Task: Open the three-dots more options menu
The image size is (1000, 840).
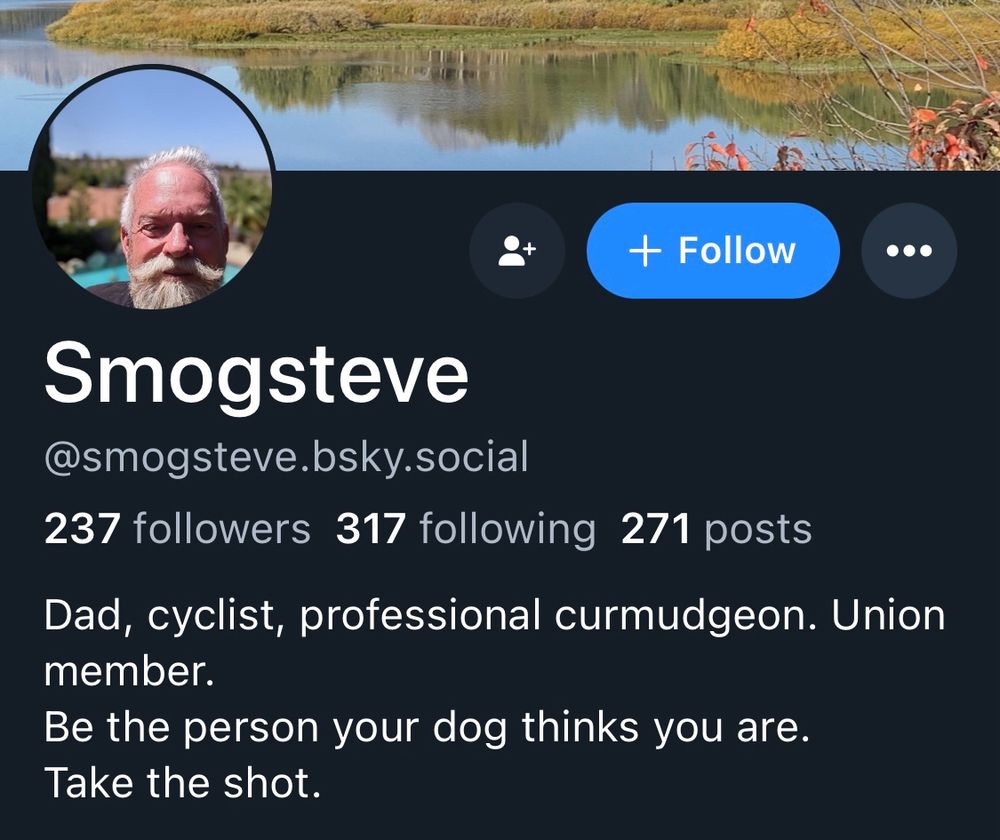Action: (x=909, y=251)
